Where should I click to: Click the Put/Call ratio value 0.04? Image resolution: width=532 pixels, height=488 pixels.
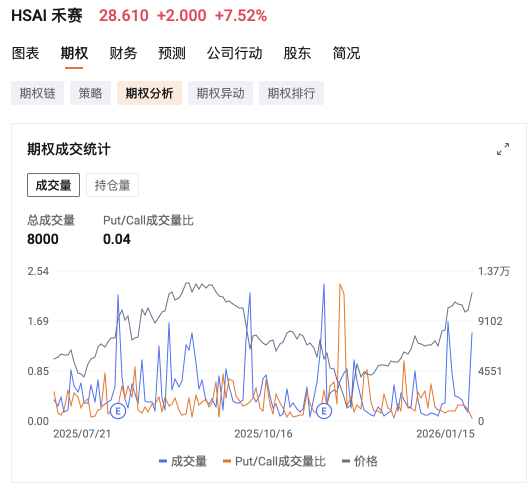[x=117, y=239]
